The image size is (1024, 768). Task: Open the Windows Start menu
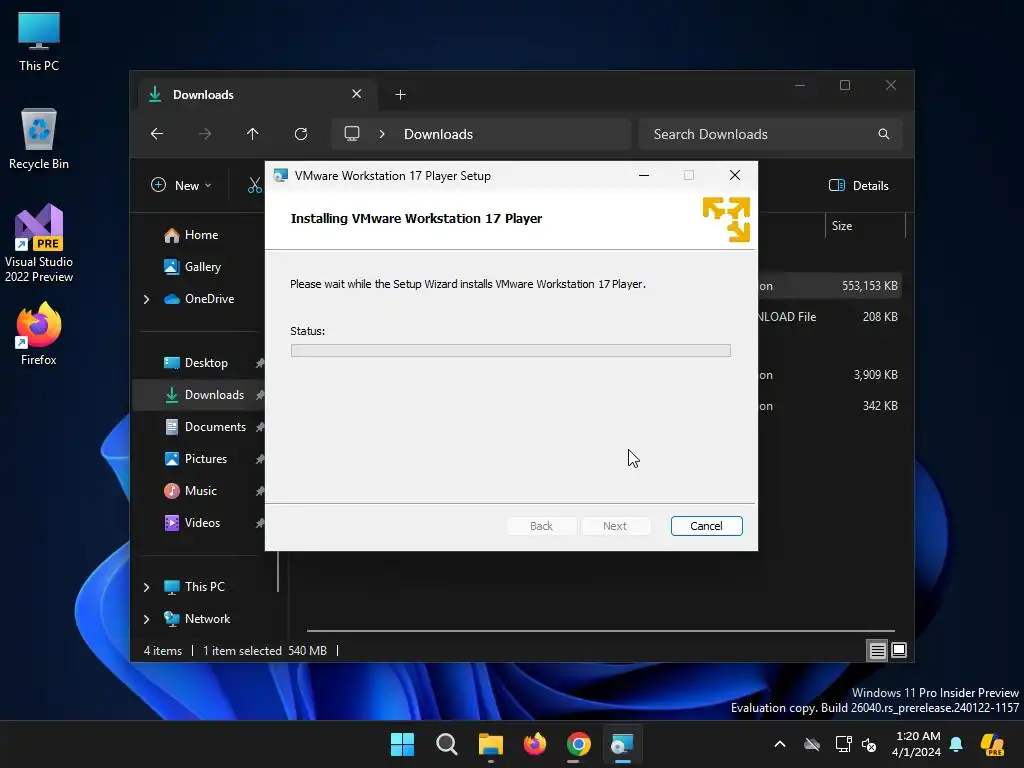click(x=402, y=744)
